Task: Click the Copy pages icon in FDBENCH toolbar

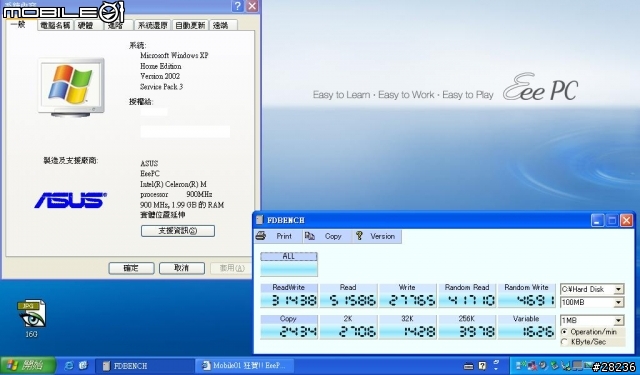Action: click(310, 236)
